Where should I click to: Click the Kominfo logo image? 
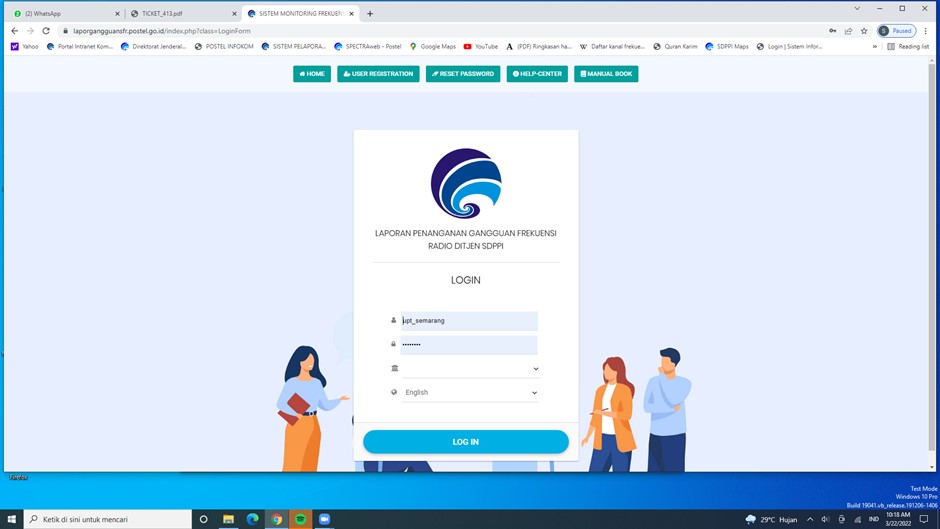coord(466,183)
